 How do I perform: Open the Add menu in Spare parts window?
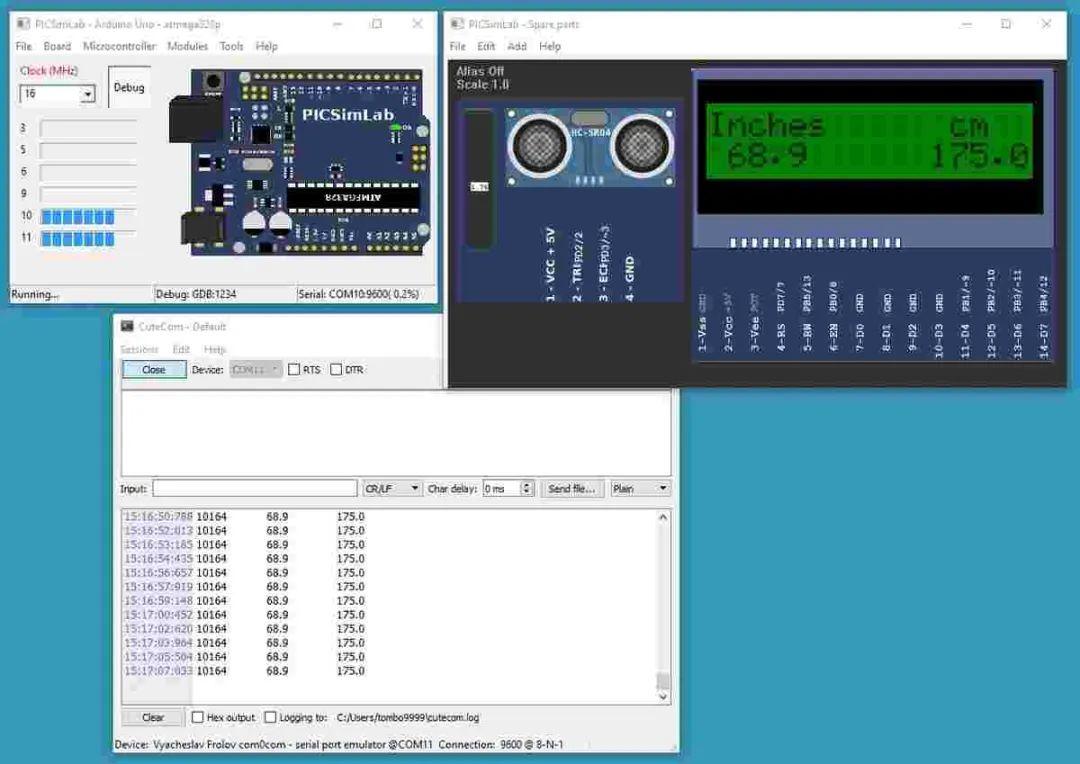pyautogui.click(x=517, y=46)
